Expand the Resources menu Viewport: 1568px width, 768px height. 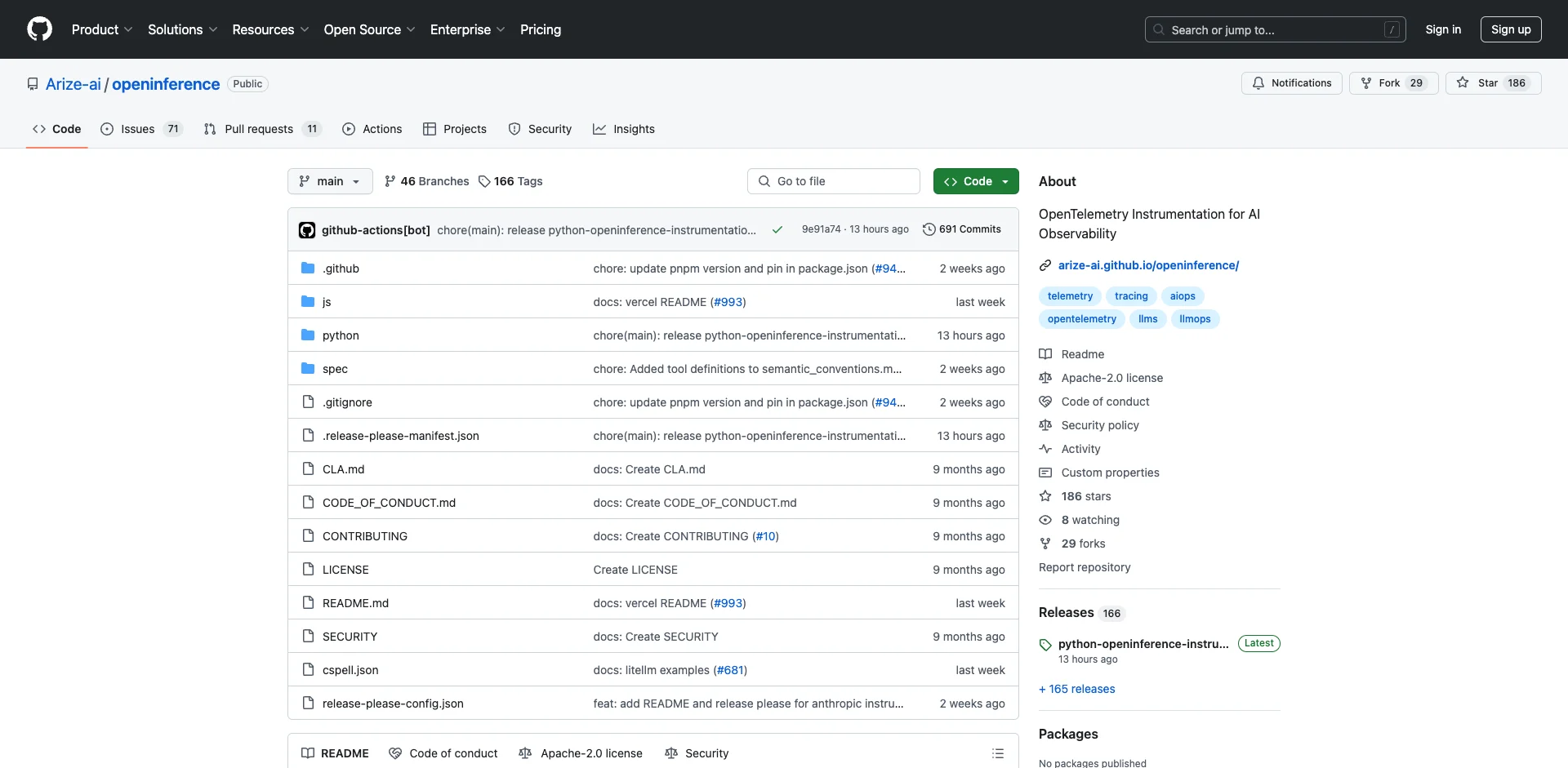(x=270, y=29)
